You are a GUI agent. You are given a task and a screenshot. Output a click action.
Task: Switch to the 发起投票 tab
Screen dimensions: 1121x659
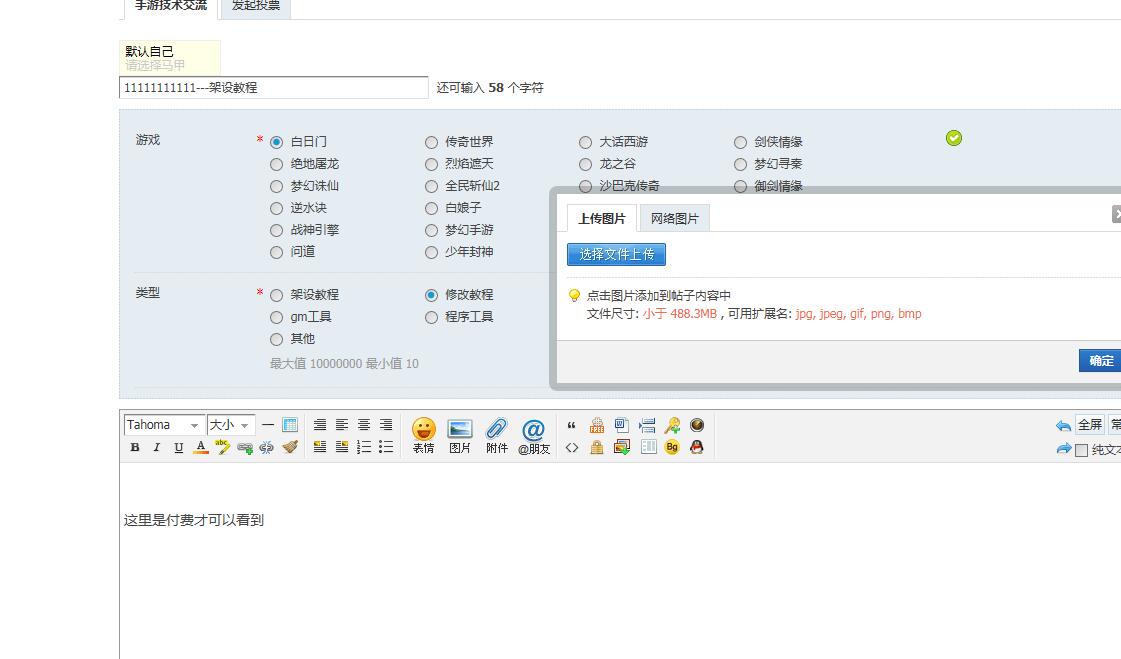pyautogui.click(x=255, y=6)
